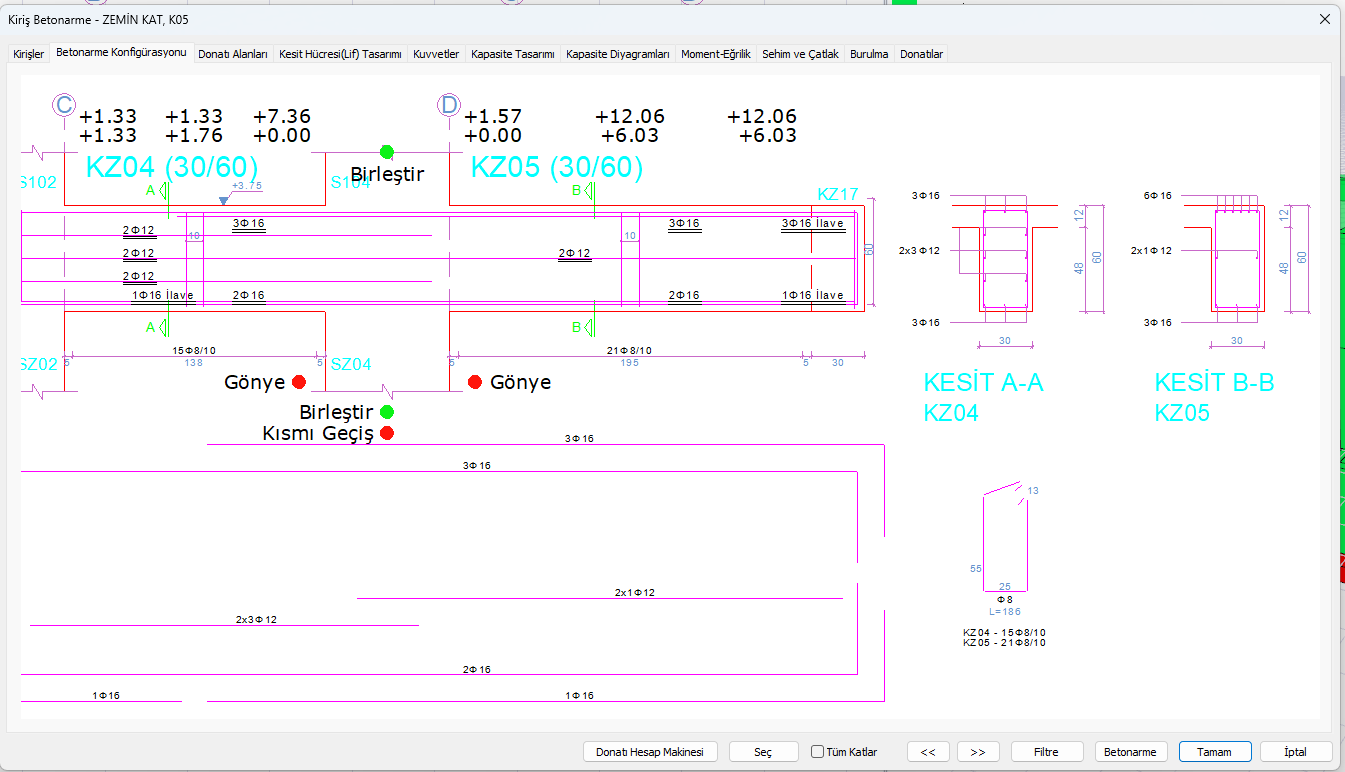The width and height of the screenshot is (1345, 772).
Task: Click the lower green section B marker
Action: click(x=589, y=327)
